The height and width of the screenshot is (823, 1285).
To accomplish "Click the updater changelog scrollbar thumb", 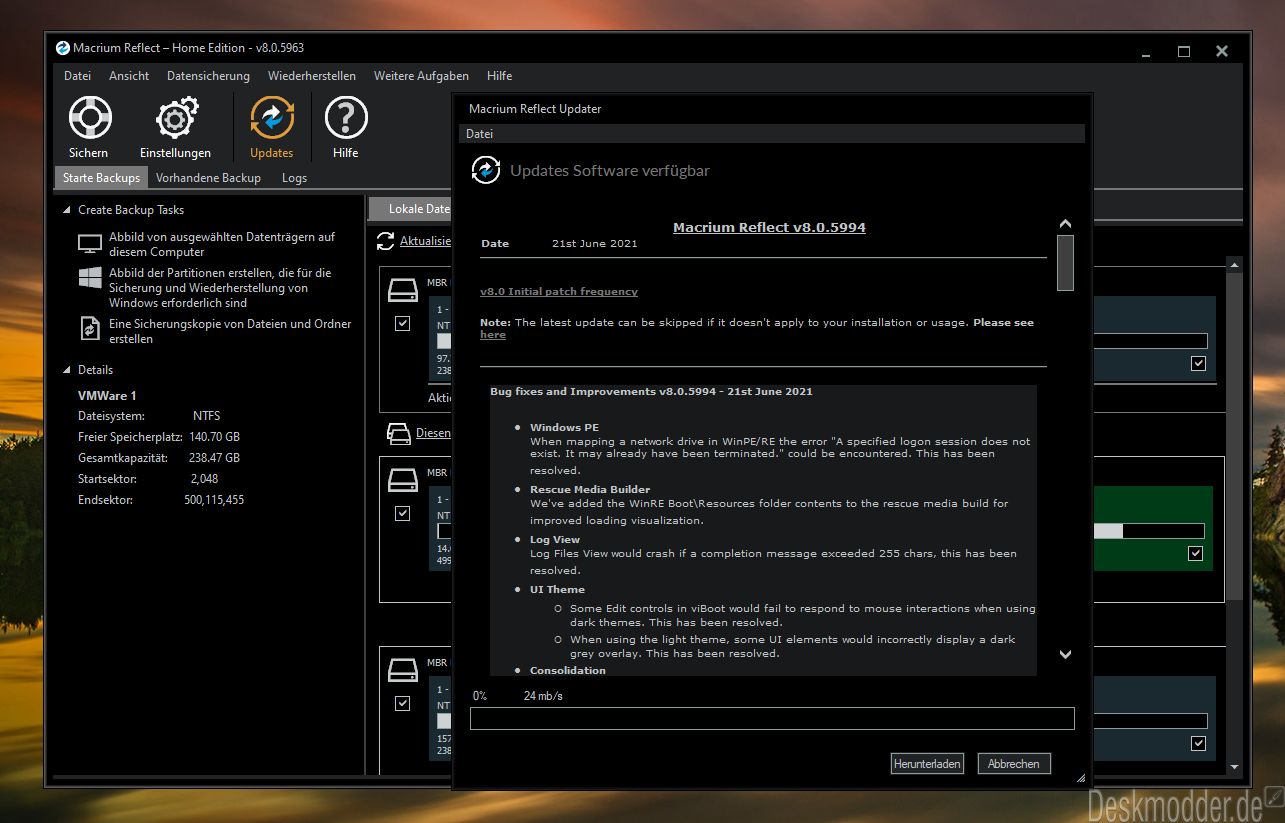I will [x=1065, y=262].
